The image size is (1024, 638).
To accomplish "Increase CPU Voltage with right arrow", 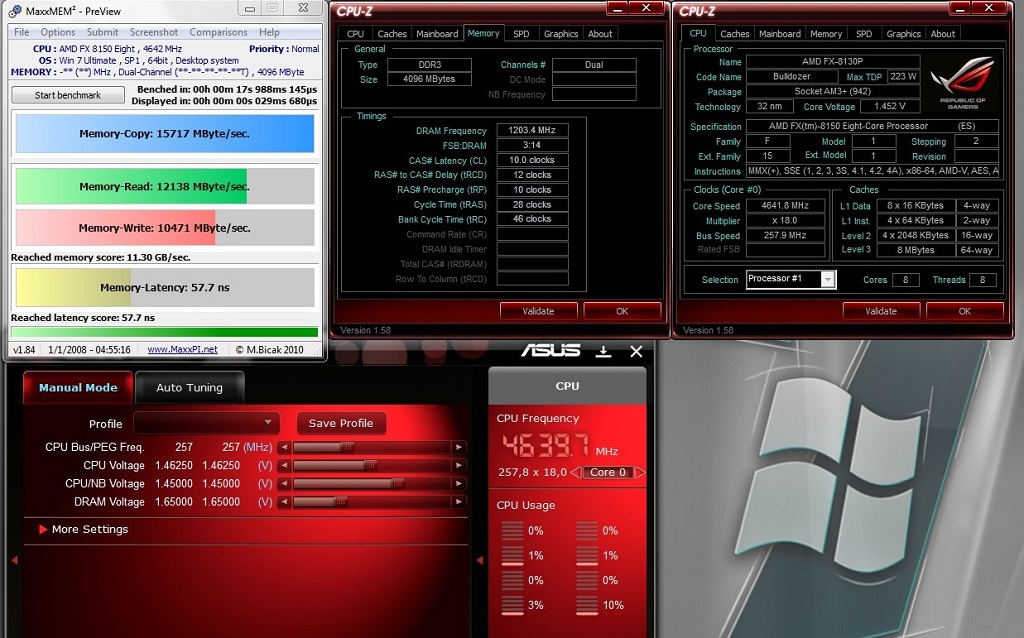I will (459, 466).
